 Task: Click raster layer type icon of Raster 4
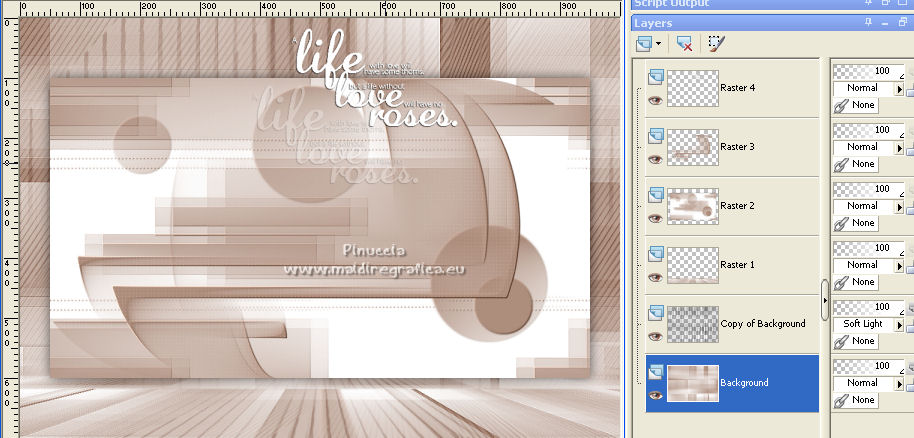(x=656, y=76)
